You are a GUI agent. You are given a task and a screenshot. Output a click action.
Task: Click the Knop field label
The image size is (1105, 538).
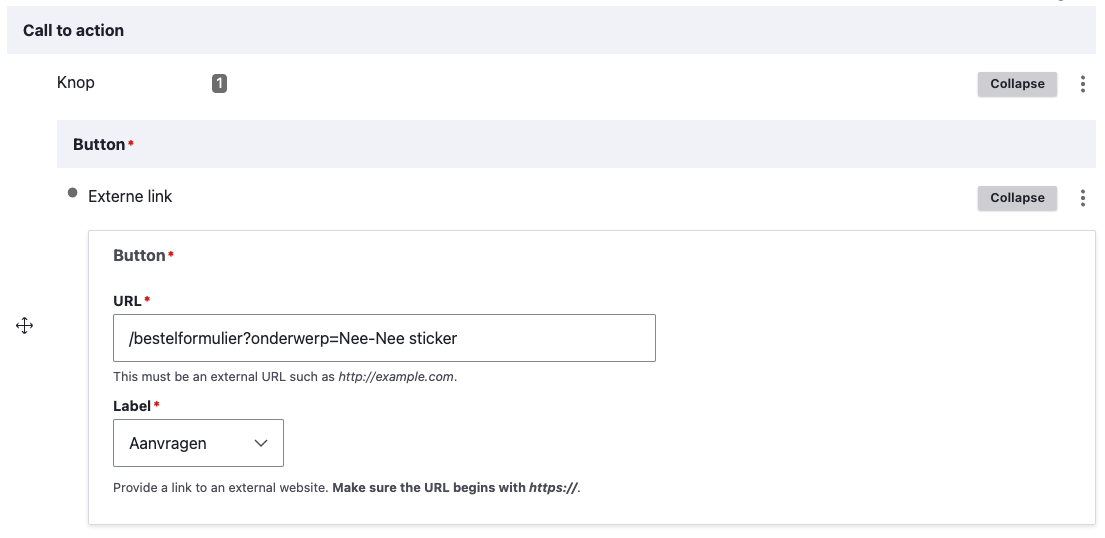(x=76, y=82)
